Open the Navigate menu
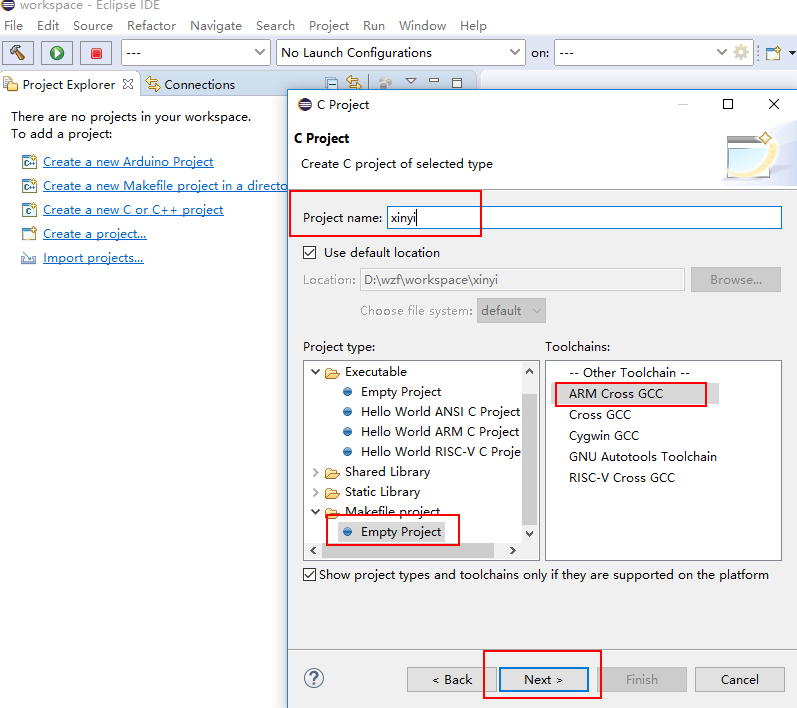The image size is (797, 708). point(216,25)
